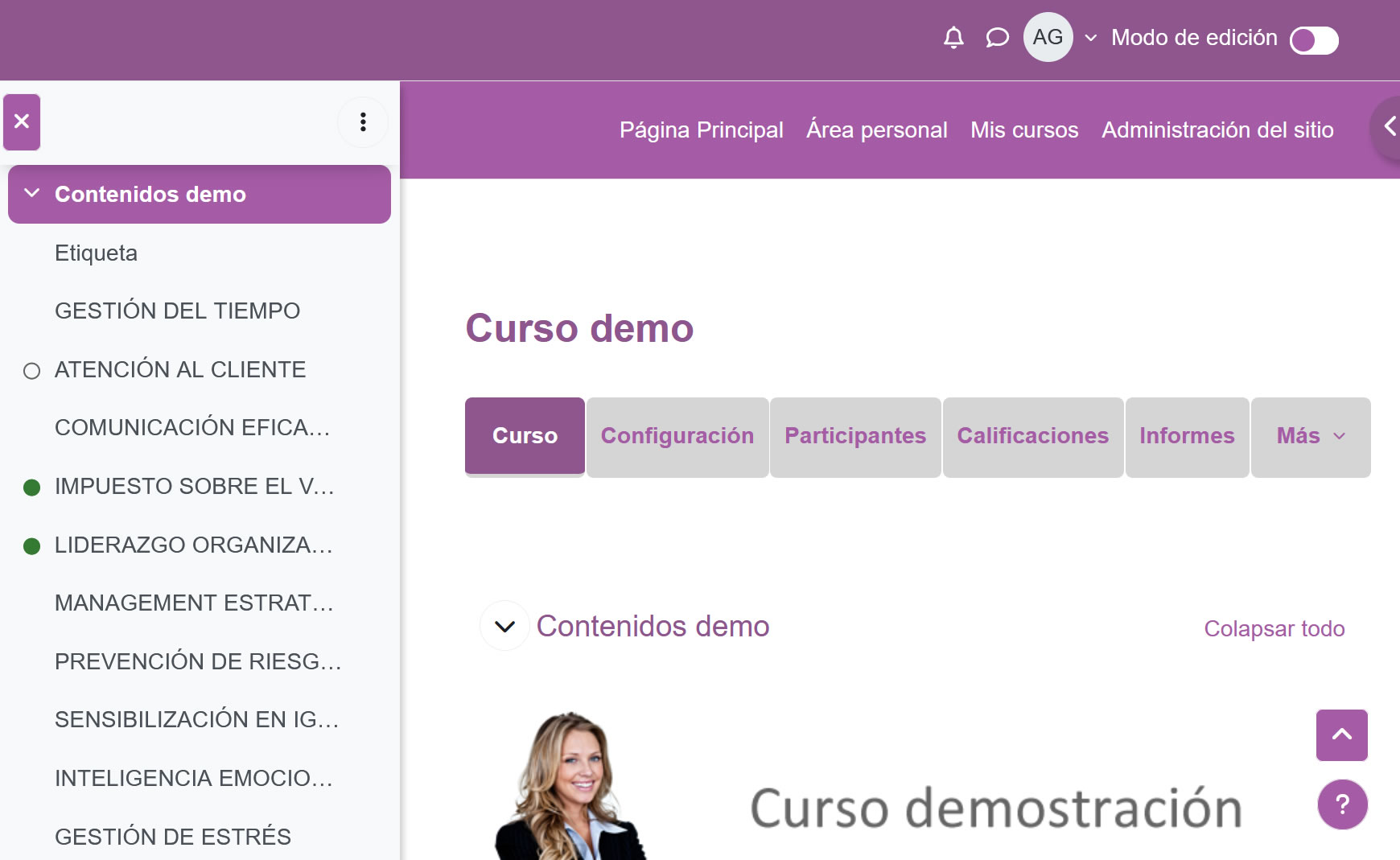Close the course index drawer

click(22, 122)
